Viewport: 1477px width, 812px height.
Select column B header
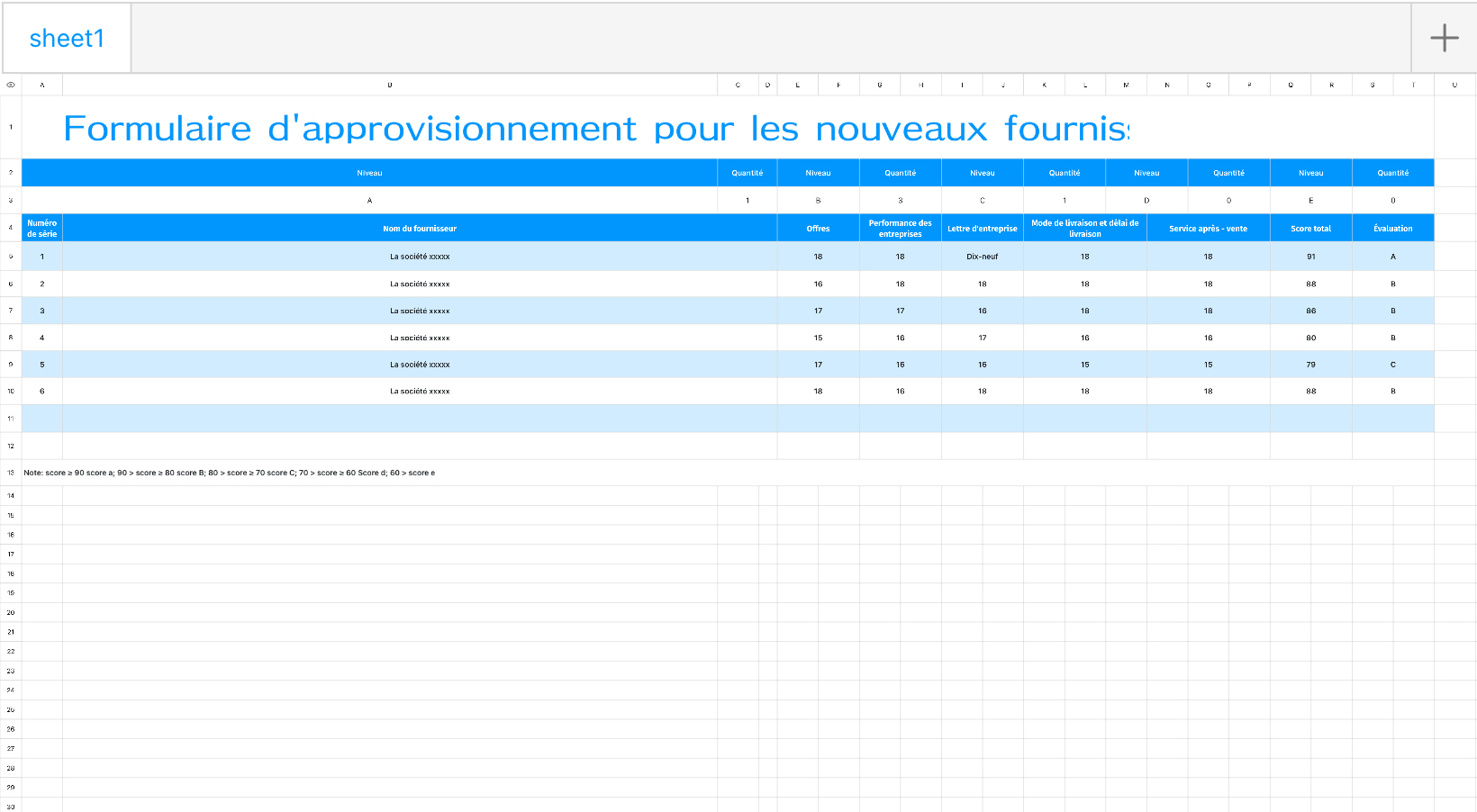390,85
